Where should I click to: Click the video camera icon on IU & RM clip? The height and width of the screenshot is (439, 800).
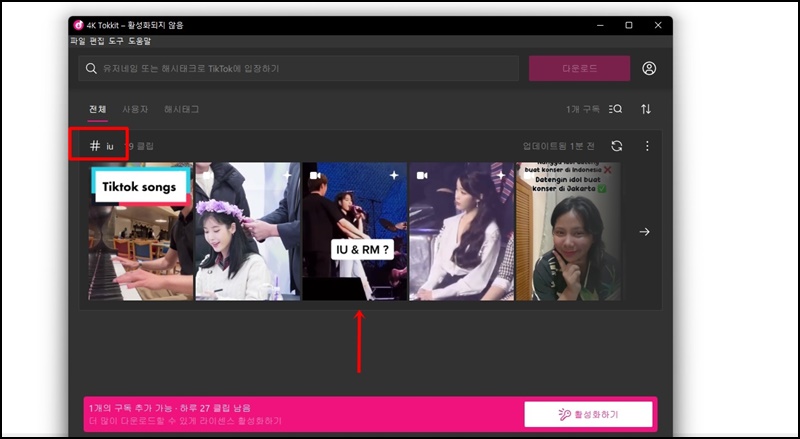(x=315, y=175)
